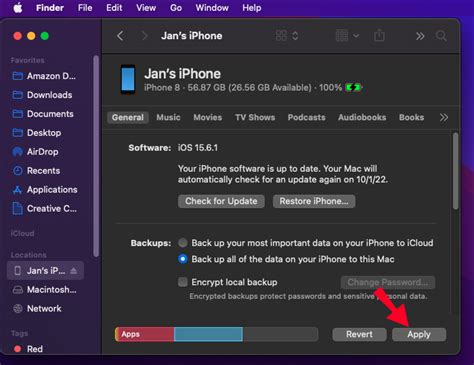Switch to the Podcasts tab
Screen dimensions: 474x365
pos(306,117)
